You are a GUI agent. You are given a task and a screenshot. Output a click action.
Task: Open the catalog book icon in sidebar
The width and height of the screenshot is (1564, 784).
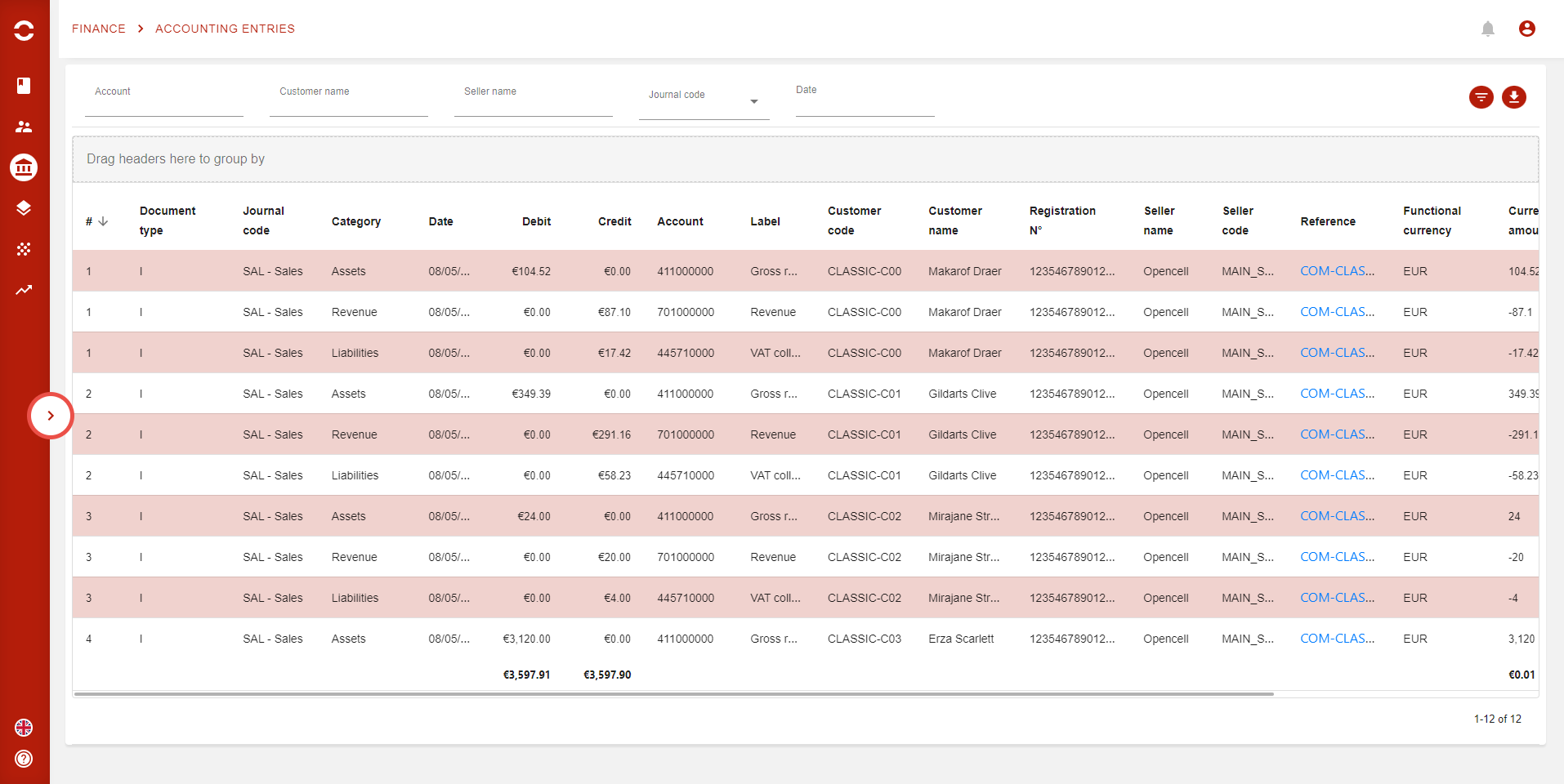[x=24, y=86]
